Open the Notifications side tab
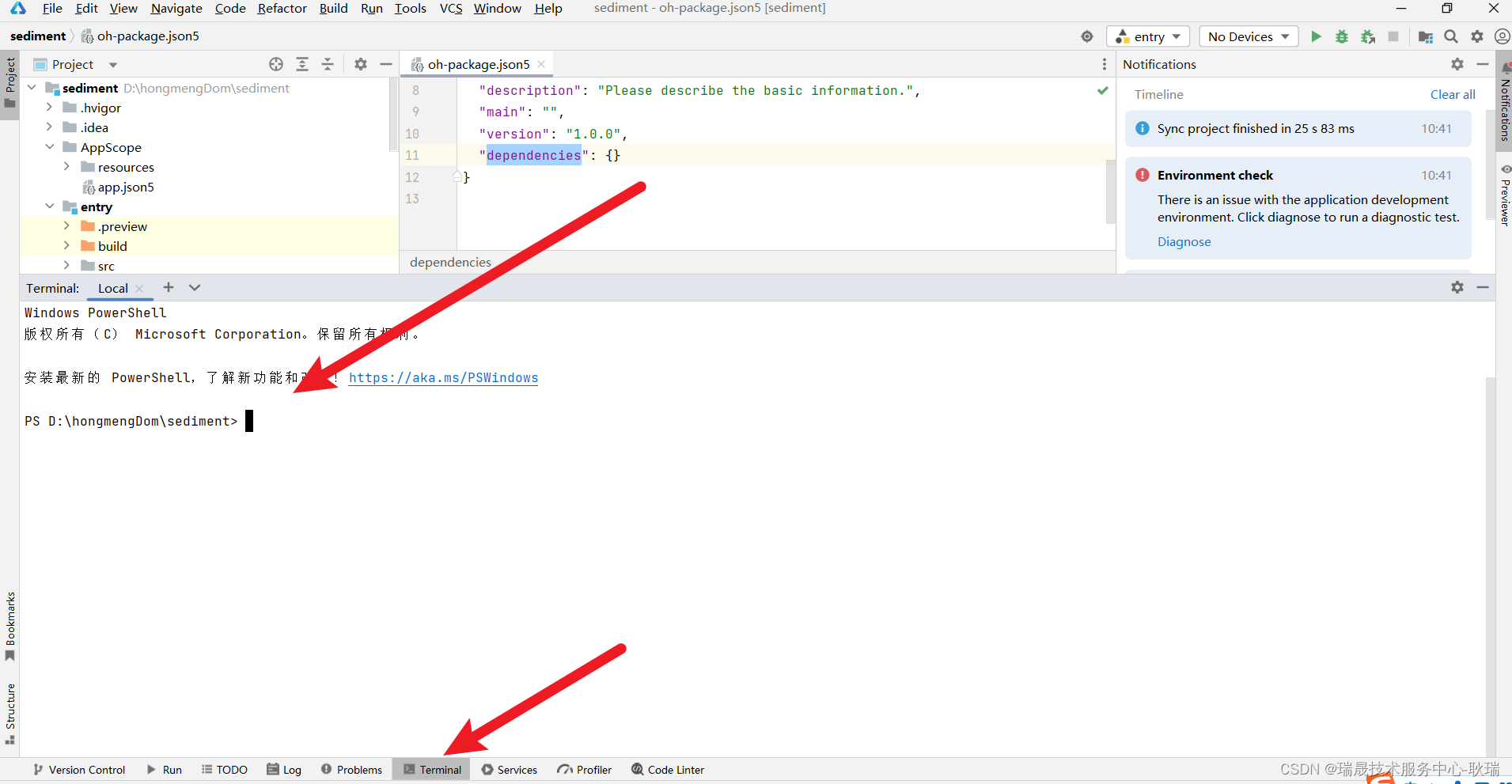The width and height of the screenshot is (1512, 784). pos(1504,103)
